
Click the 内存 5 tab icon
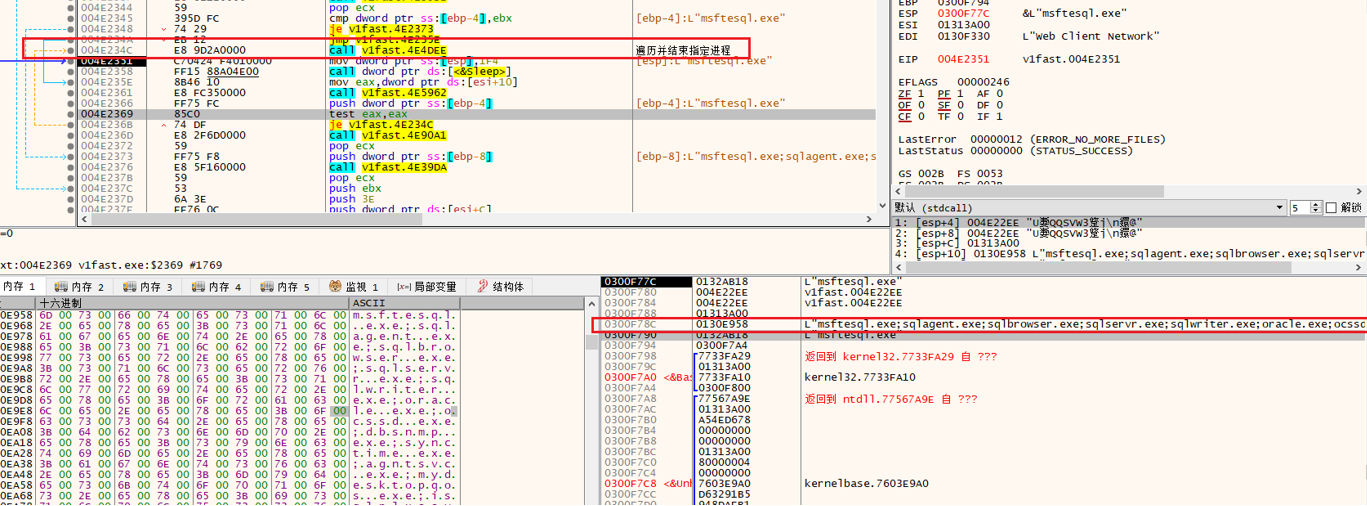click(x=267, y=287)
